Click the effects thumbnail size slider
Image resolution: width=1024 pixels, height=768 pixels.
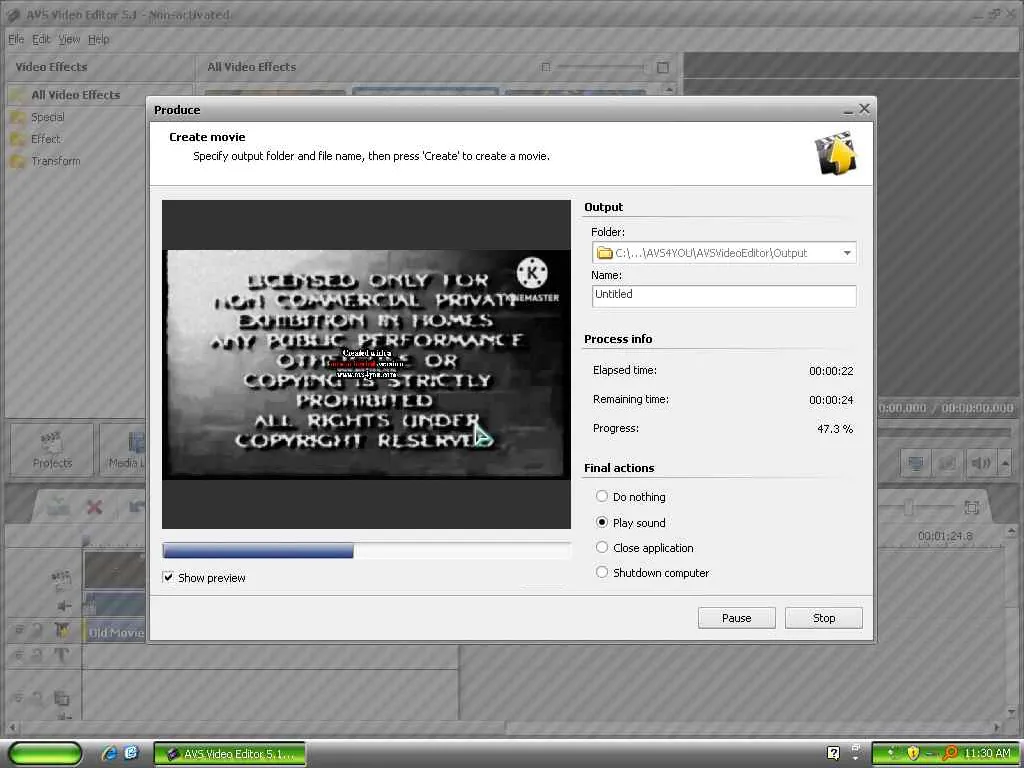pos(602,67)
